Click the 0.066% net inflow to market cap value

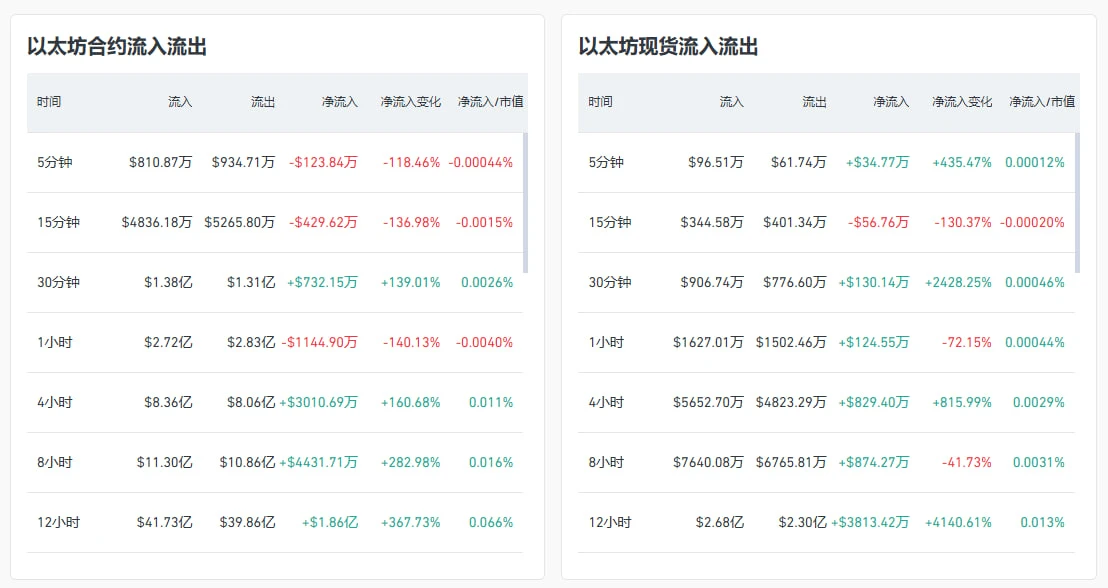pos(491,523)
